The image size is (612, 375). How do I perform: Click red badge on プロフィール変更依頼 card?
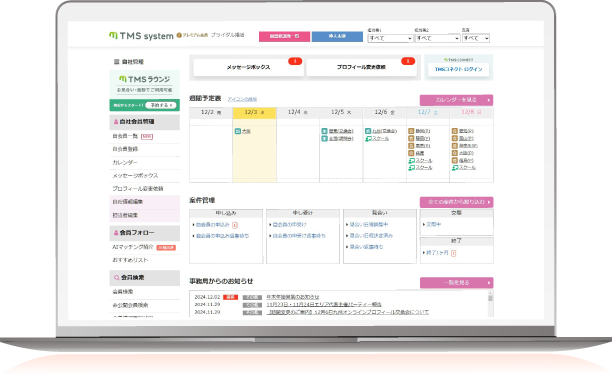pos(408,61)
